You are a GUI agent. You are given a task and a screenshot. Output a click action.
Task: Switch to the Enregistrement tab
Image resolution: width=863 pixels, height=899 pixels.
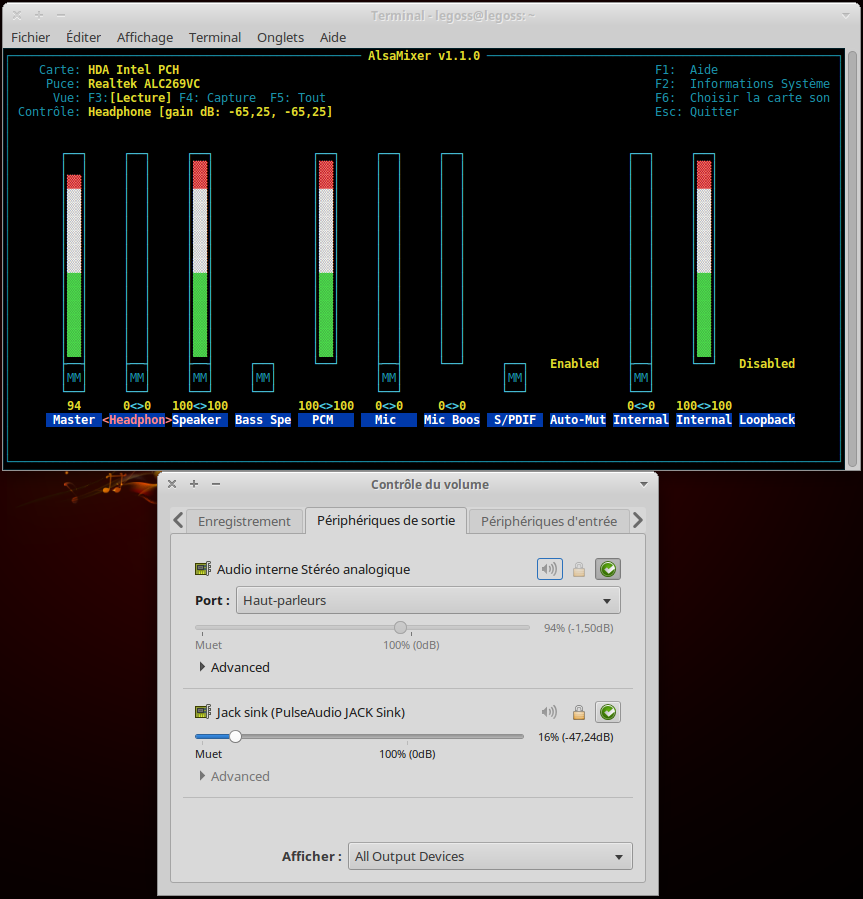pos(244,521)
